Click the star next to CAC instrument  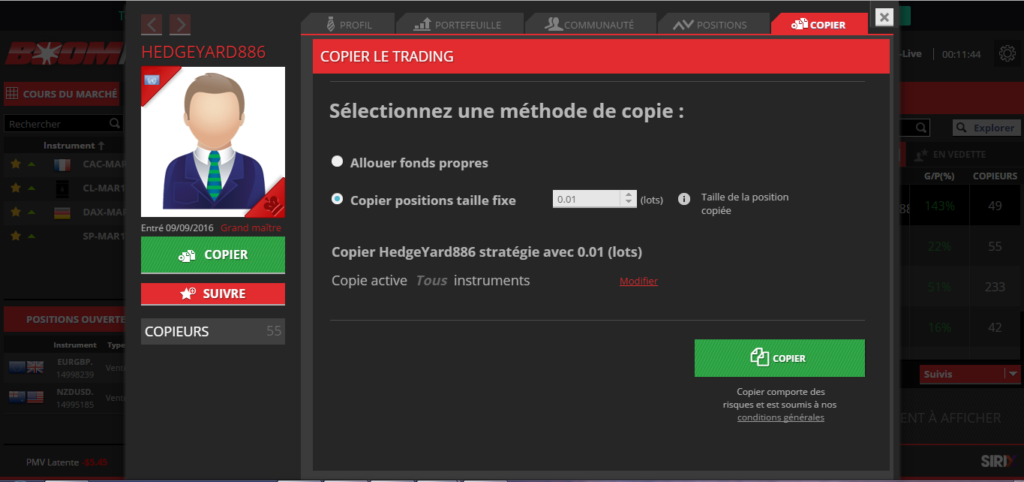pos(16,163)
